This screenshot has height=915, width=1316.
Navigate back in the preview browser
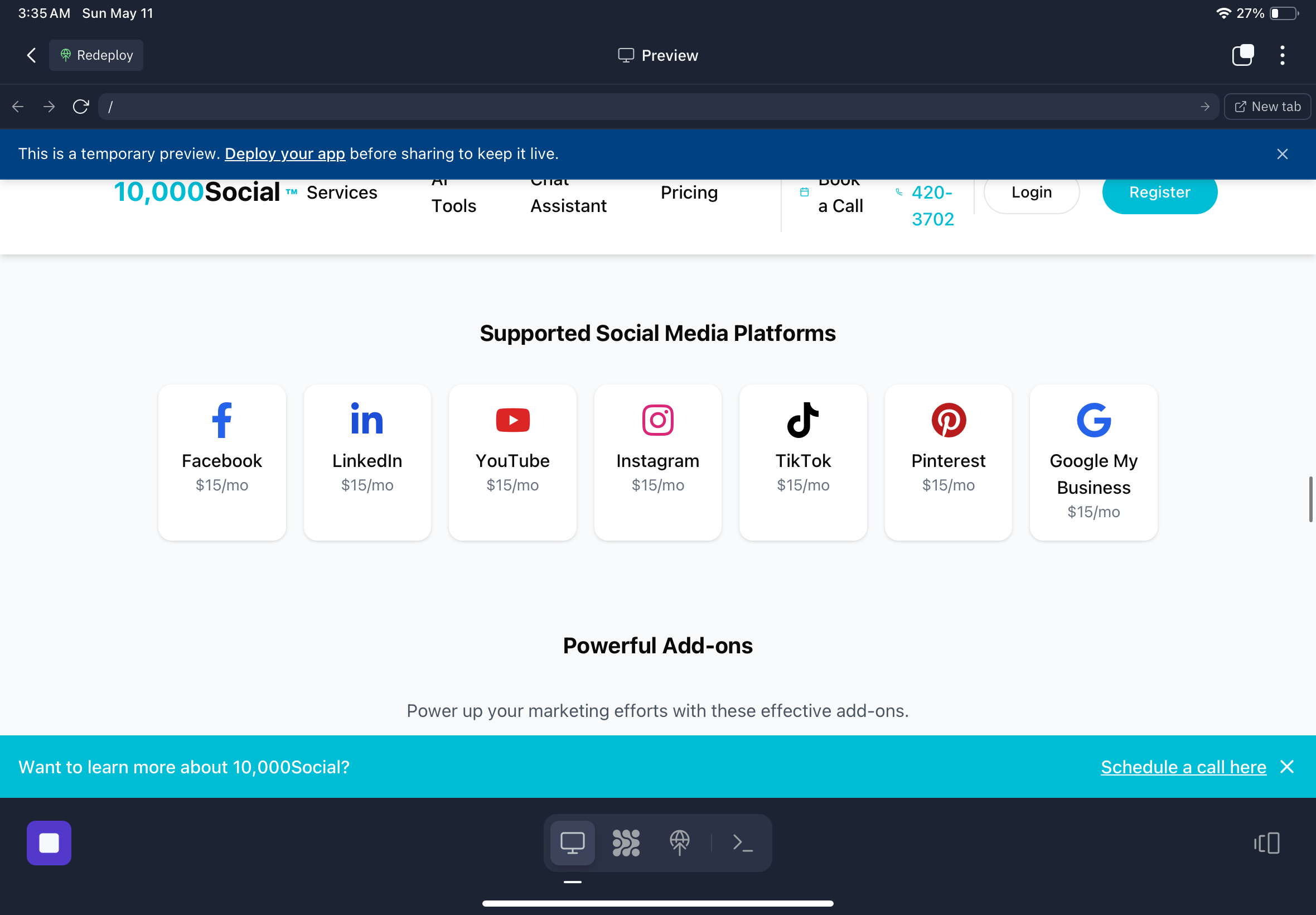[x=18, y=107]
